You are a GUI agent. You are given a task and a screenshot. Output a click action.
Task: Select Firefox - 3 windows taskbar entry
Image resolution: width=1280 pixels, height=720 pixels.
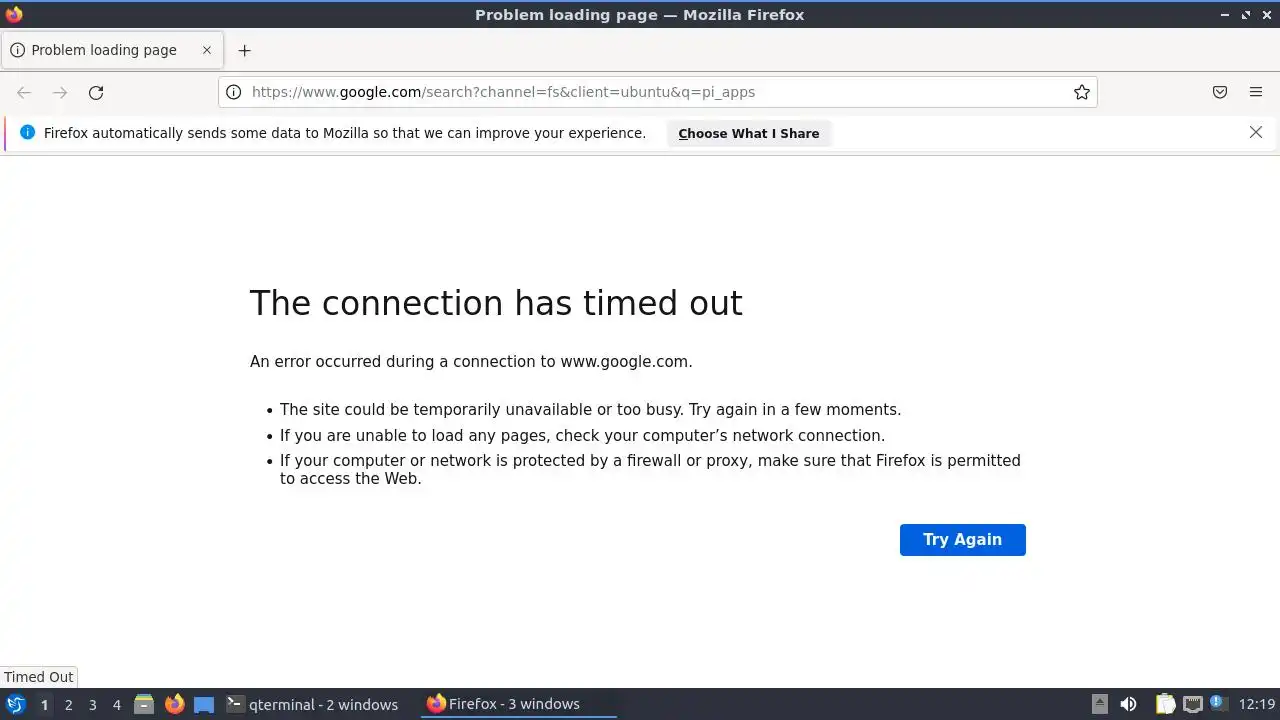[x=518, y=704]
